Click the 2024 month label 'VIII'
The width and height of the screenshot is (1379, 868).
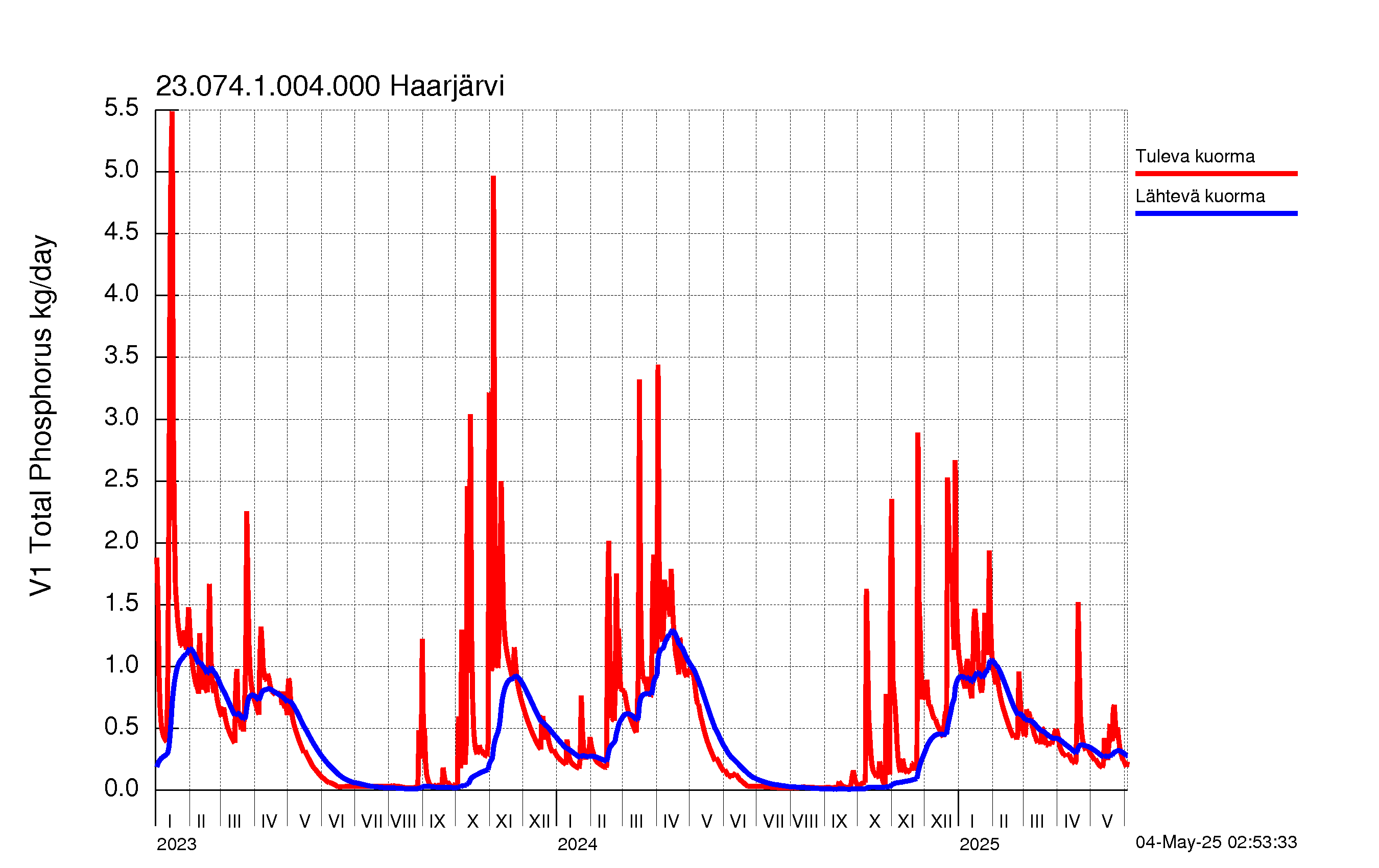806,821
